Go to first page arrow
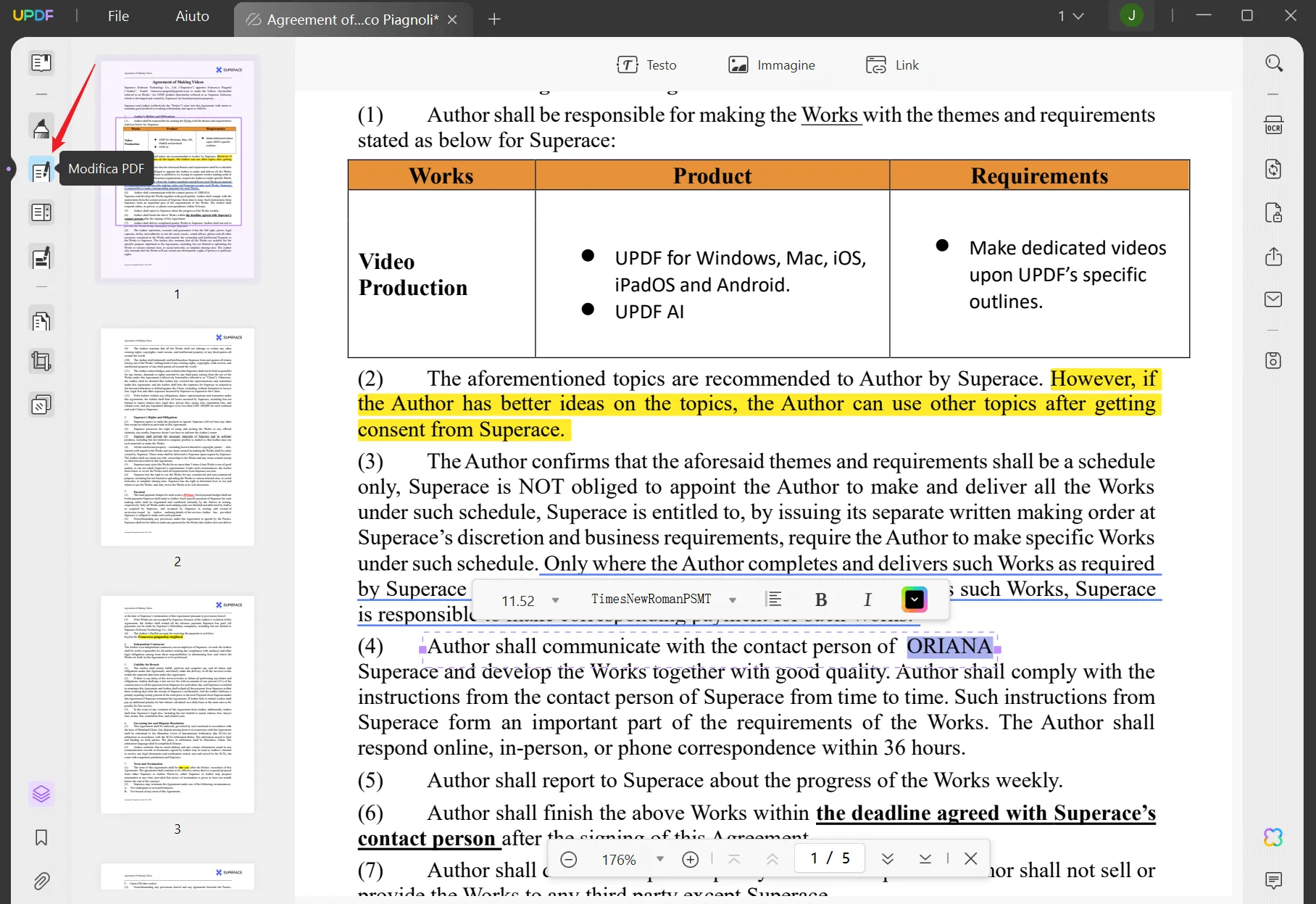Viewport: 1316px width, 904px height. (x=734, y=859)
